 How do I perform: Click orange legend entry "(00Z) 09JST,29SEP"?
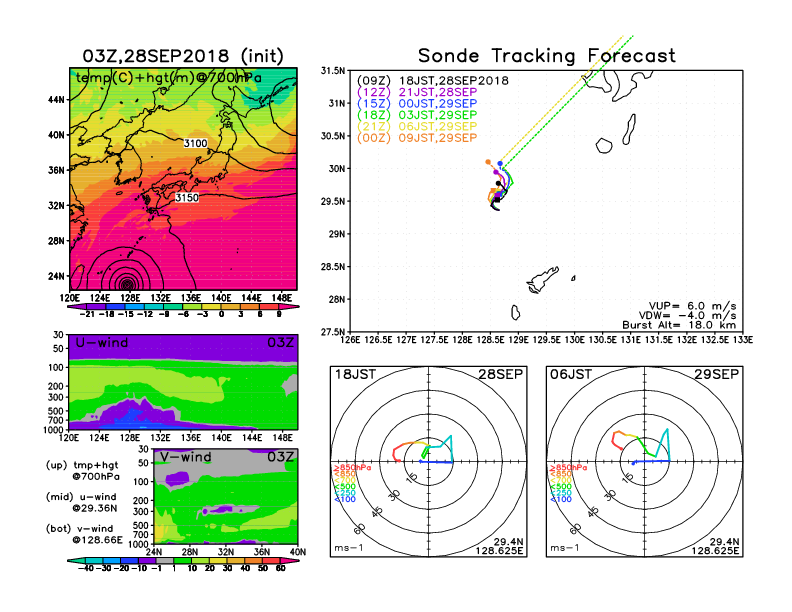coord(417,138)
